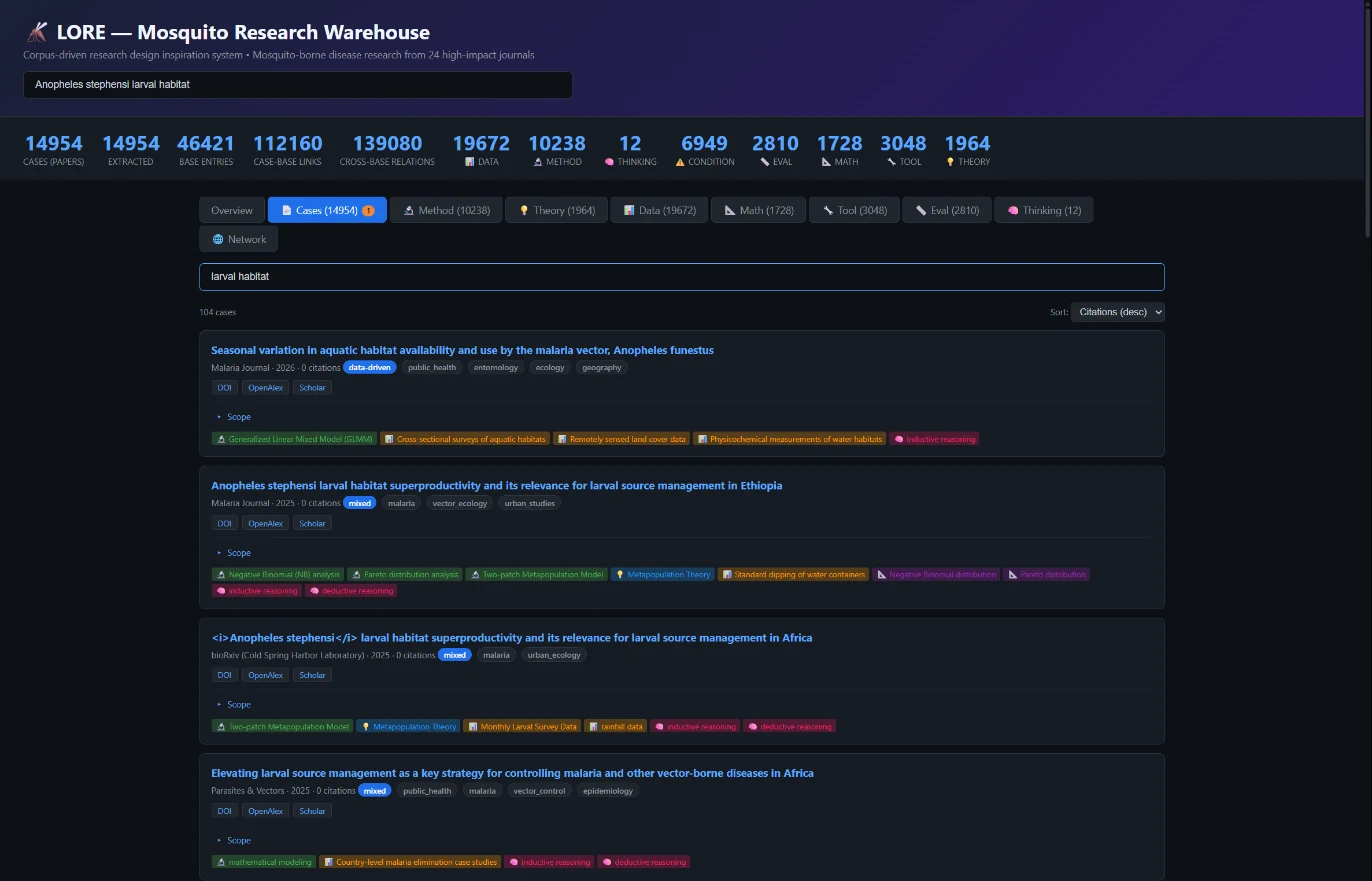Select the Generalized Linear Mixed Model tag
This screenshot has height=881, width=1372.
click(x=294, y=439)
